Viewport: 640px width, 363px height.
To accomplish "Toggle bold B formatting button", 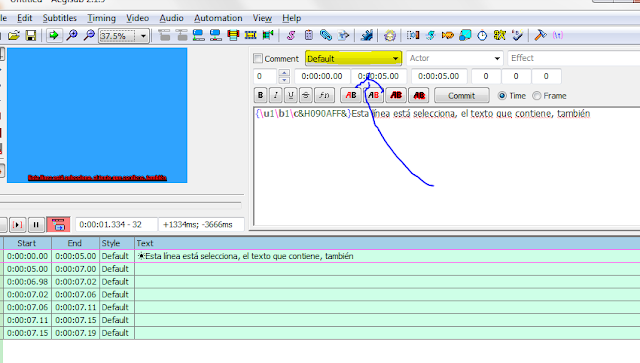I will [x=260, y=95].
